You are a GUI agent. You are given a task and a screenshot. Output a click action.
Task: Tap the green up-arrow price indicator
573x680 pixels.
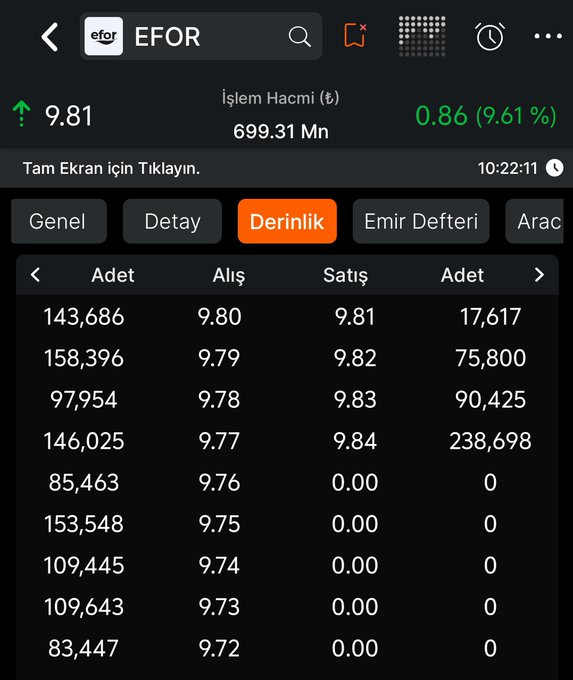21,114
